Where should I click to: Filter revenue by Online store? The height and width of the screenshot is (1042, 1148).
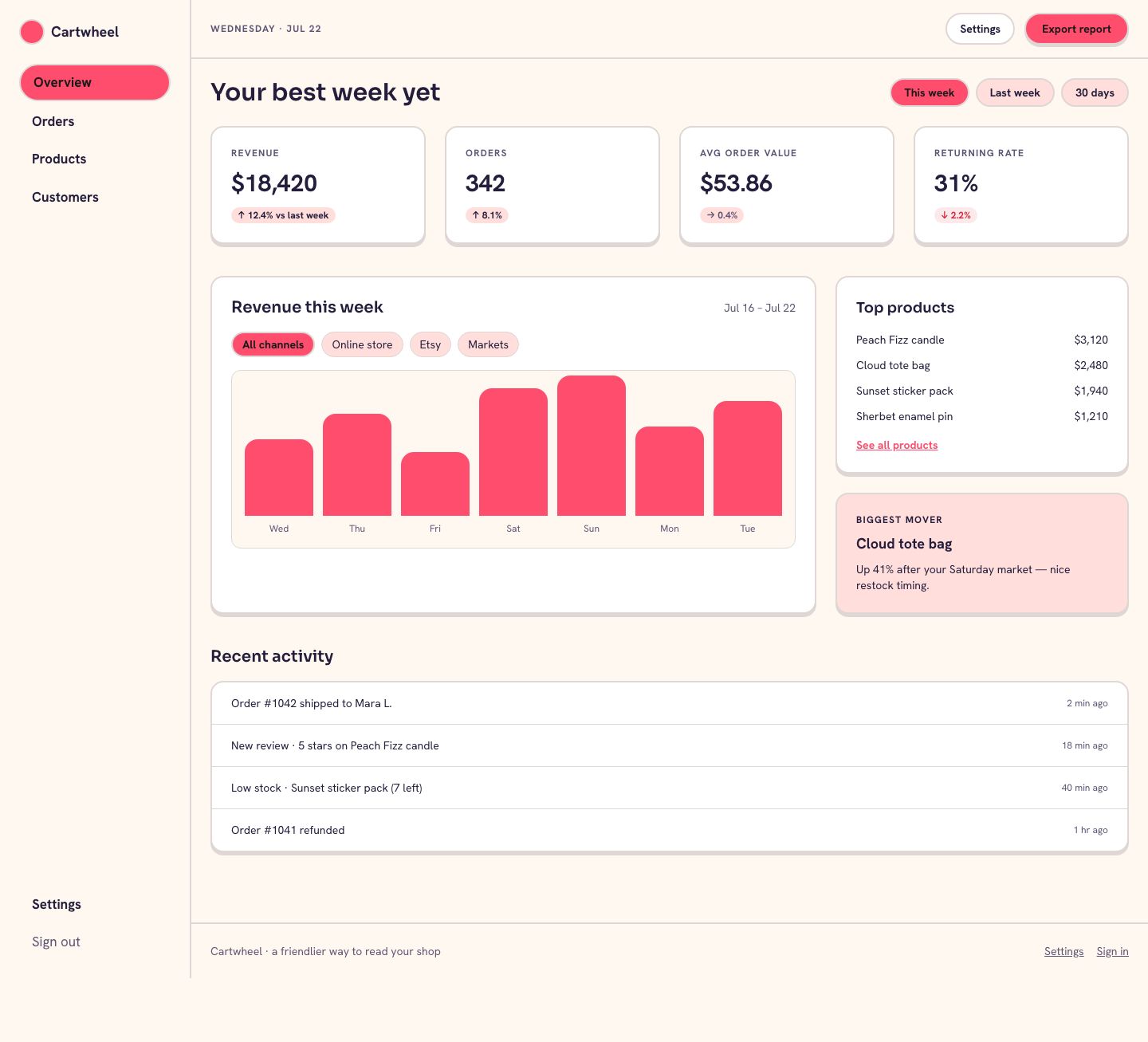[x=362, y=344]
